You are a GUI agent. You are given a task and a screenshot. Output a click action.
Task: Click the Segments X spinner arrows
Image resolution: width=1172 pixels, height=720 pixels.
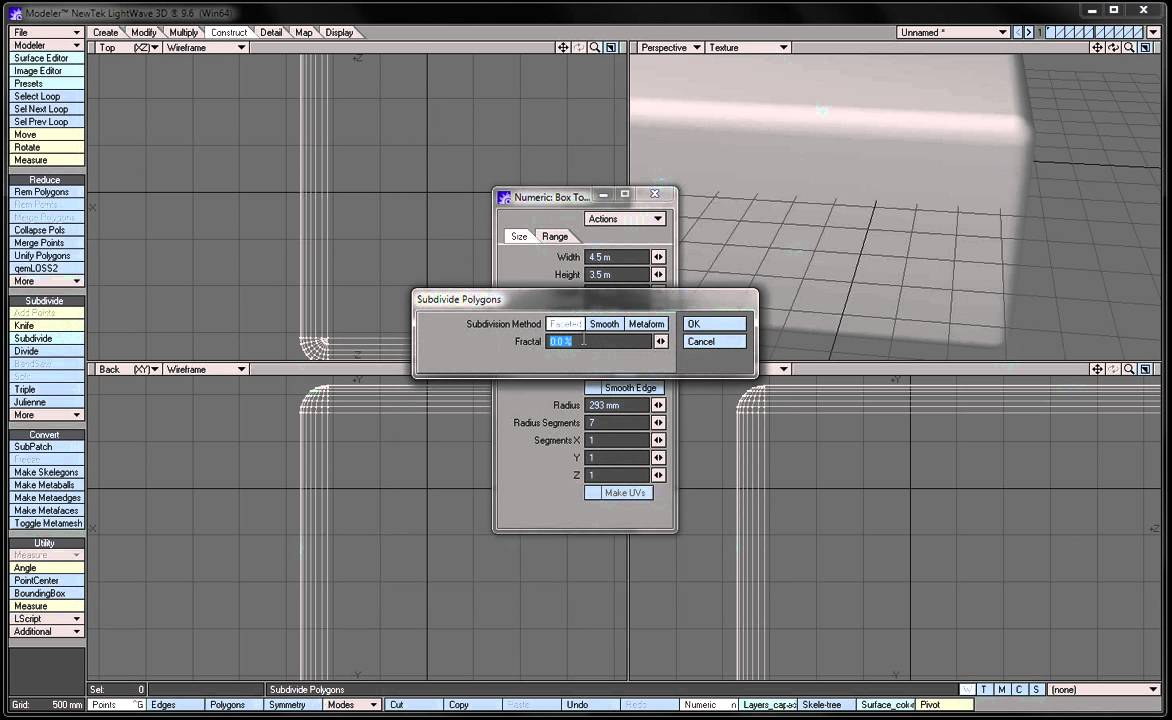[x=659, y=440]
